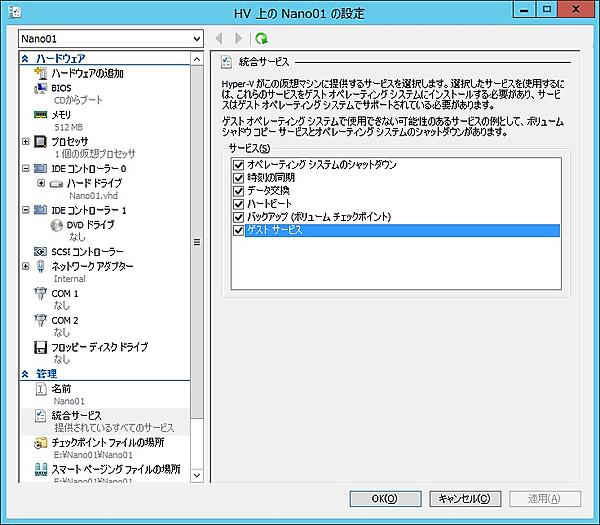Click the IDE コントローラー 0 icon

click(41, 168)
